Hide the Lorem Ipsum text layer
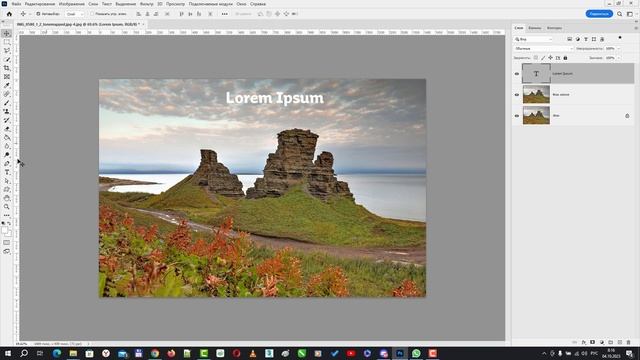 pos(517,74)
